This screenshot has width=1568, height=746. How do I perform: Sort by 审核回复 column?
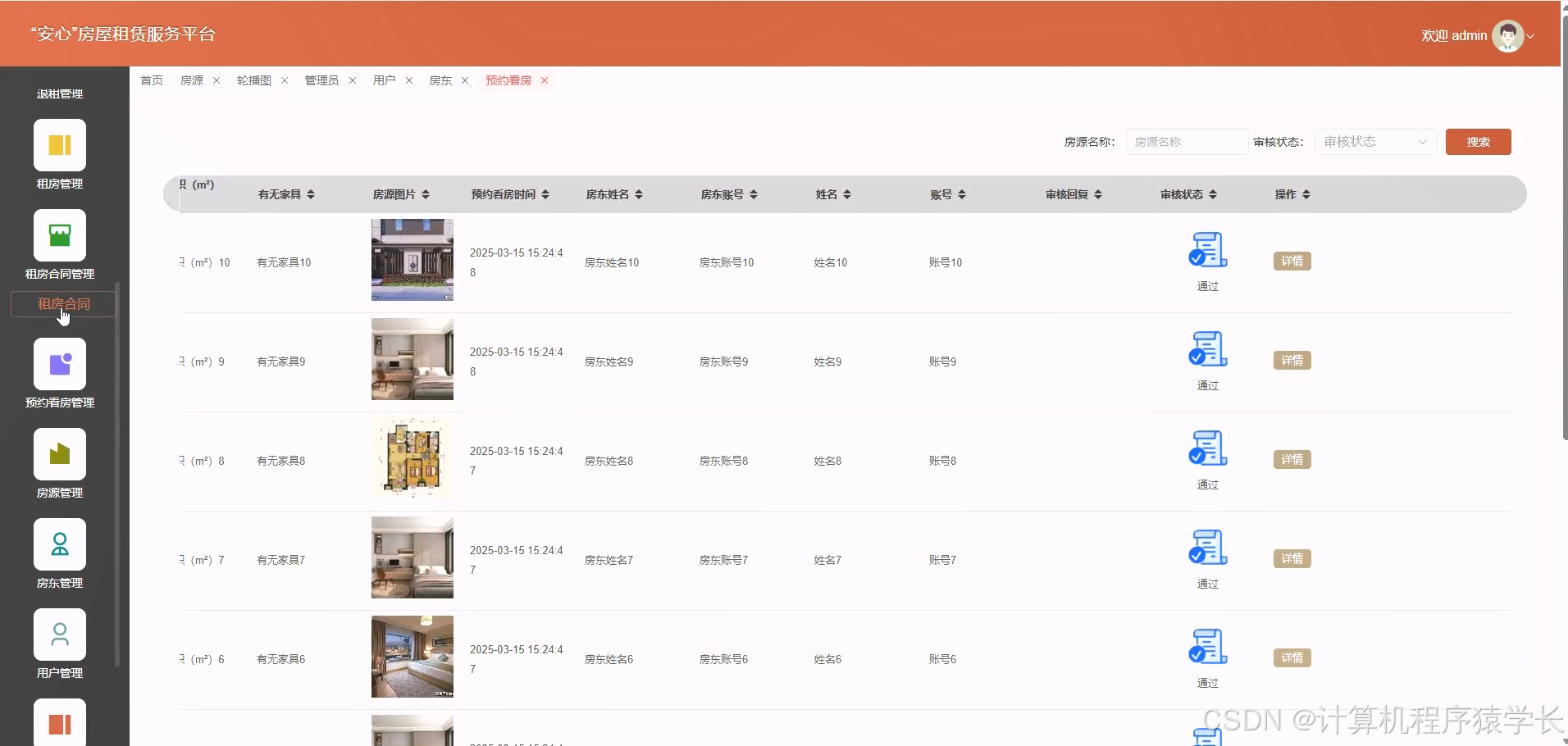pyautogui.click(x=1098, y=195)
